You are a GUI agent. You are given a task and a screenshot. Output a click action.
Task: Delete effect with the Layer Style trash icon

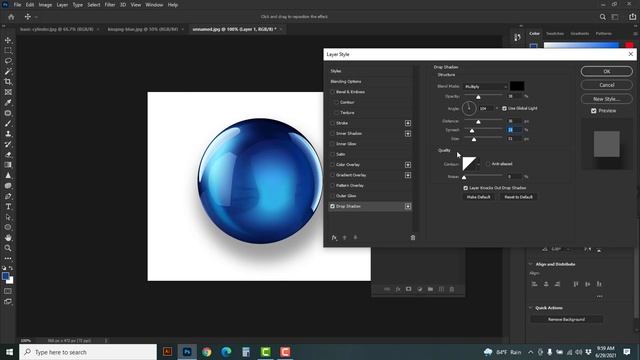point(413,238)
